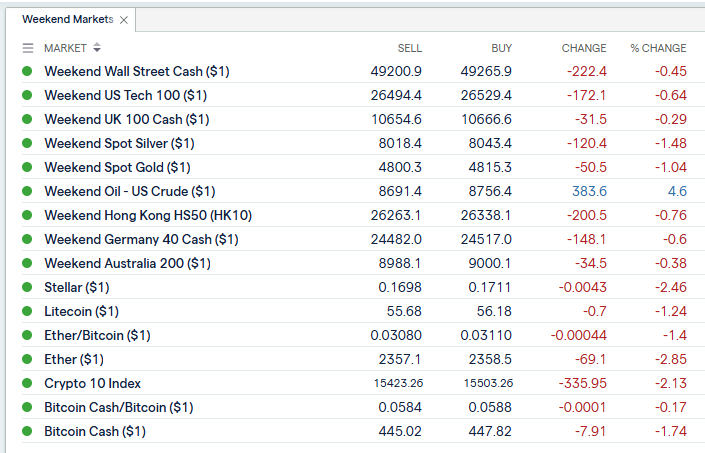Click green status dot for Weekend Spot Gold

click(x=27, y=167)
